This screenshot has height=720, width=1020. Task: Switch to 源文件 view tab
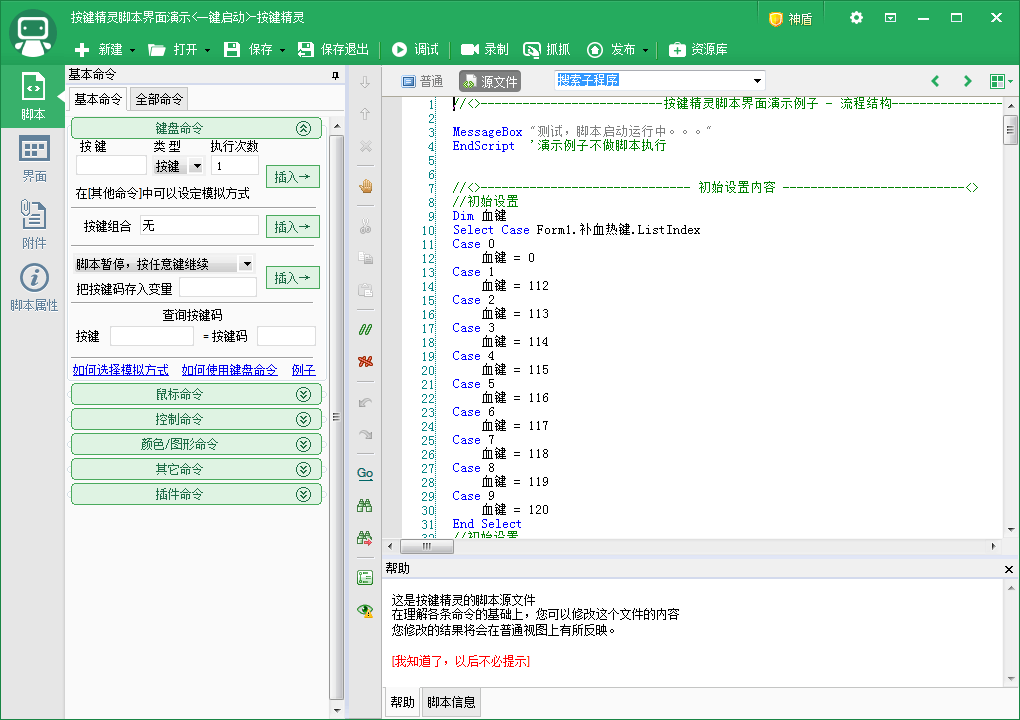pos(490,81)
